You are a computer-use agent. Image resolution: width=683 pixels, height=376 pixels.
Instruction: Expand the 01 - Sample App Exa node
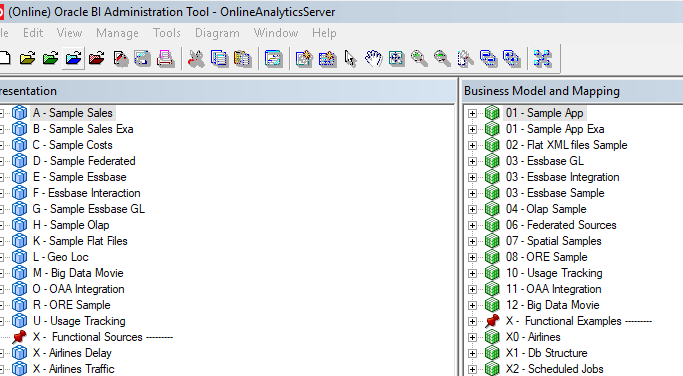[x=472, y=129]
